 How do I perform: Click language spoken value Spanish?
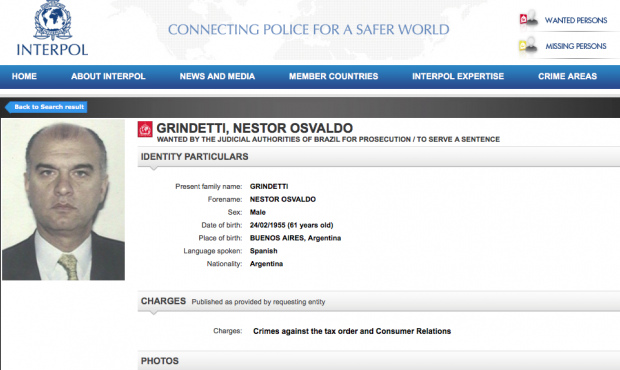(263, 251)
